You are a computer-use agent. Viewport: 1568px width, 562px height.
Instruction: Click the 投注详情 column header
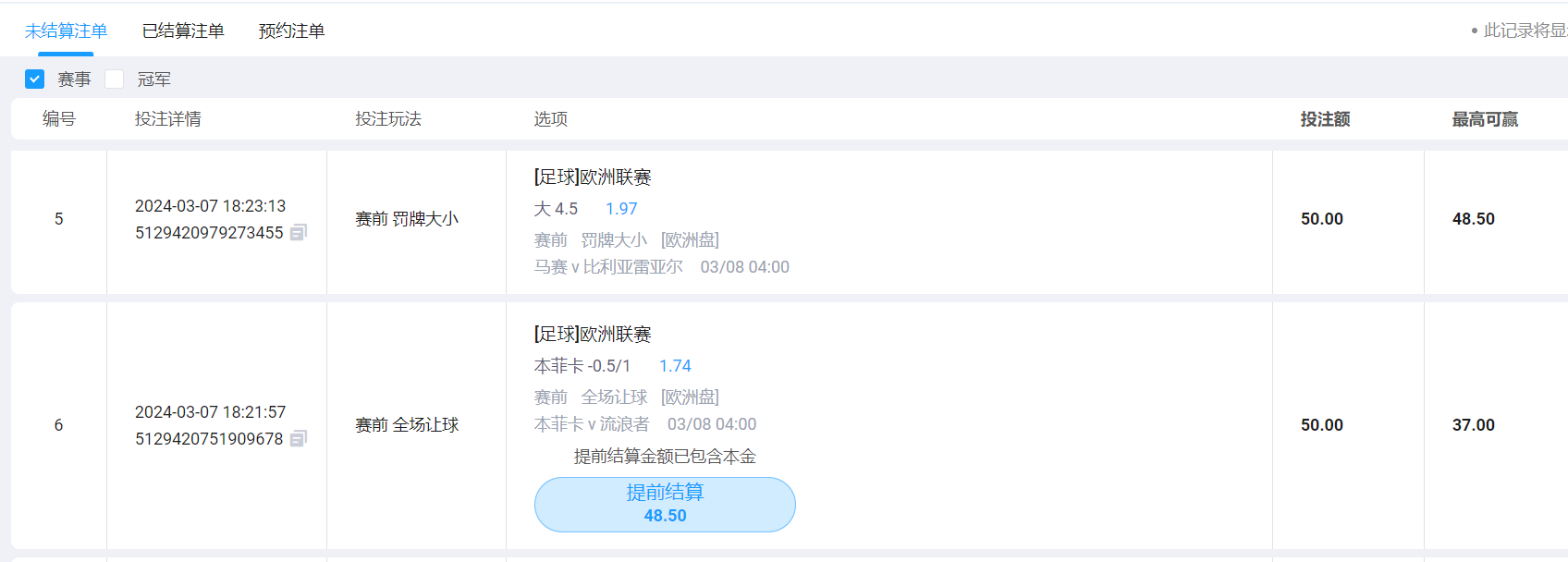[x=167, y=119]
